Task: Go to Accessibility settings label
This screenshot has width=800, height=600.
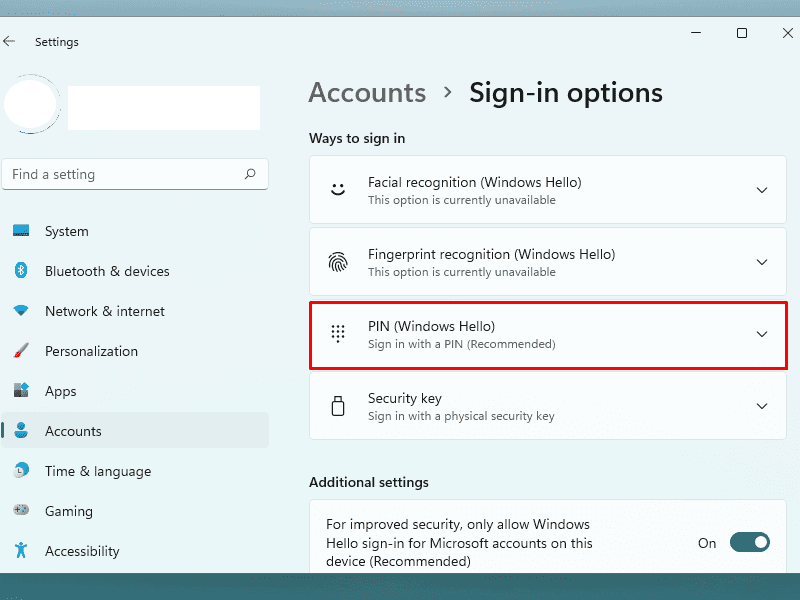Action: (82, 551)
